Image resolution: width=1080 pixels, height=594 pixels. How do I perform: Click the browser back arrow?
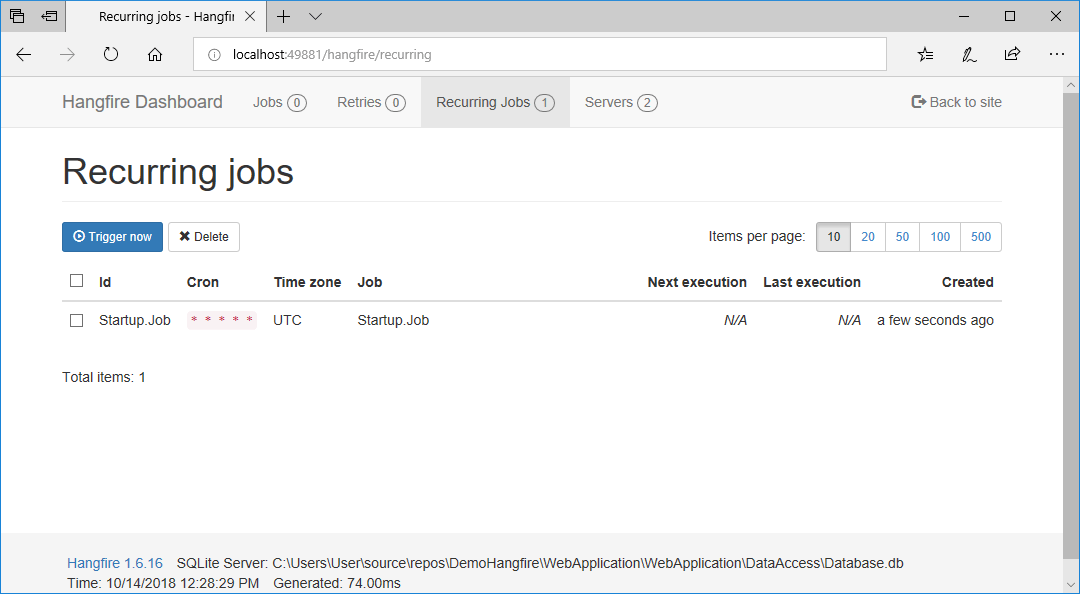tap(23, 54)
